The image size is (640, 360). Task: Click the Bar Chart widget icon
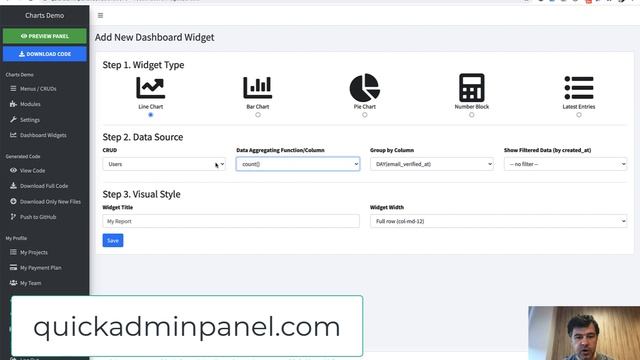pyautogui.click(x=258, y=87)
